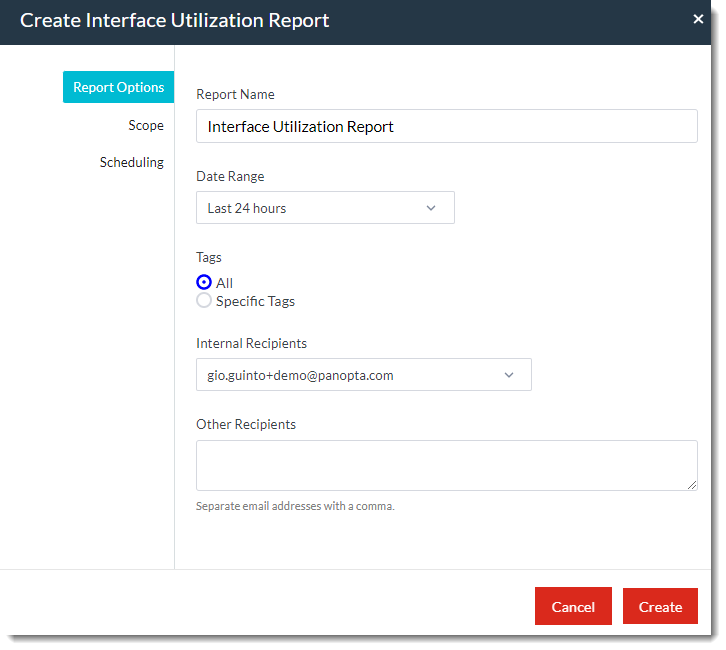Open the Scheduling tab

click(131, 162)
